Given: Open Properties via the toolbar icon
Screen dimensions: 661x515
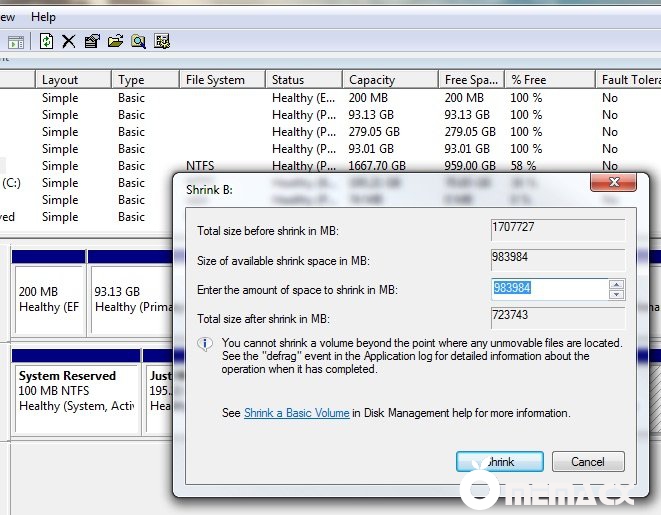Looking at the screenshot, I should tap(92, 41).
